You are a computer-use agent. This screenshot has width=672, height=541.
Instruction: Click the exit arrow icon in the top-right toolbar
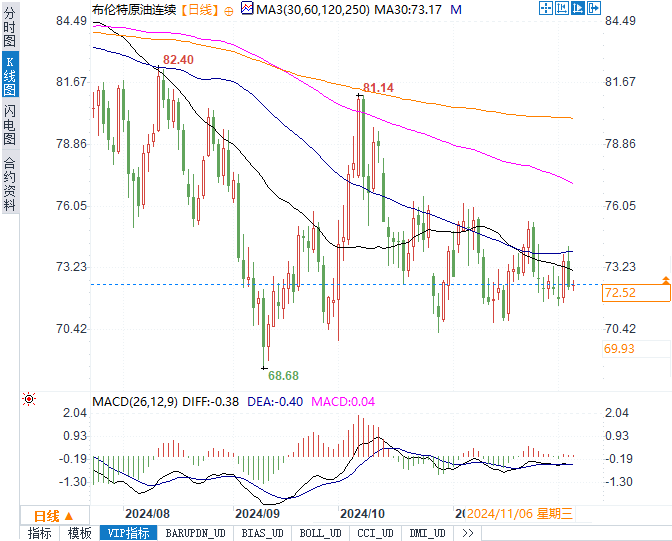tap(594, 8)
